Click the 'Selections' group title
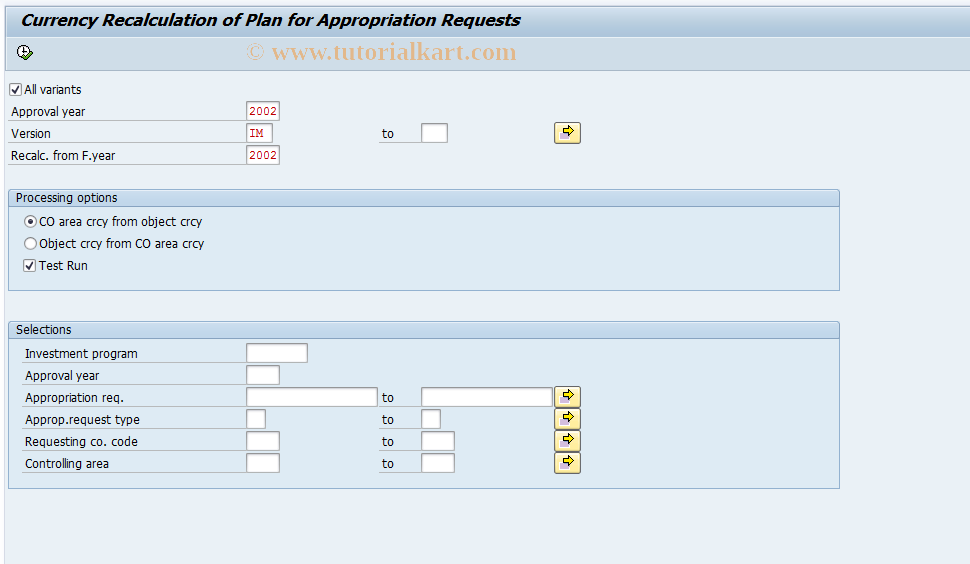The height and width of the screenshot is (564, 970). 43,330
